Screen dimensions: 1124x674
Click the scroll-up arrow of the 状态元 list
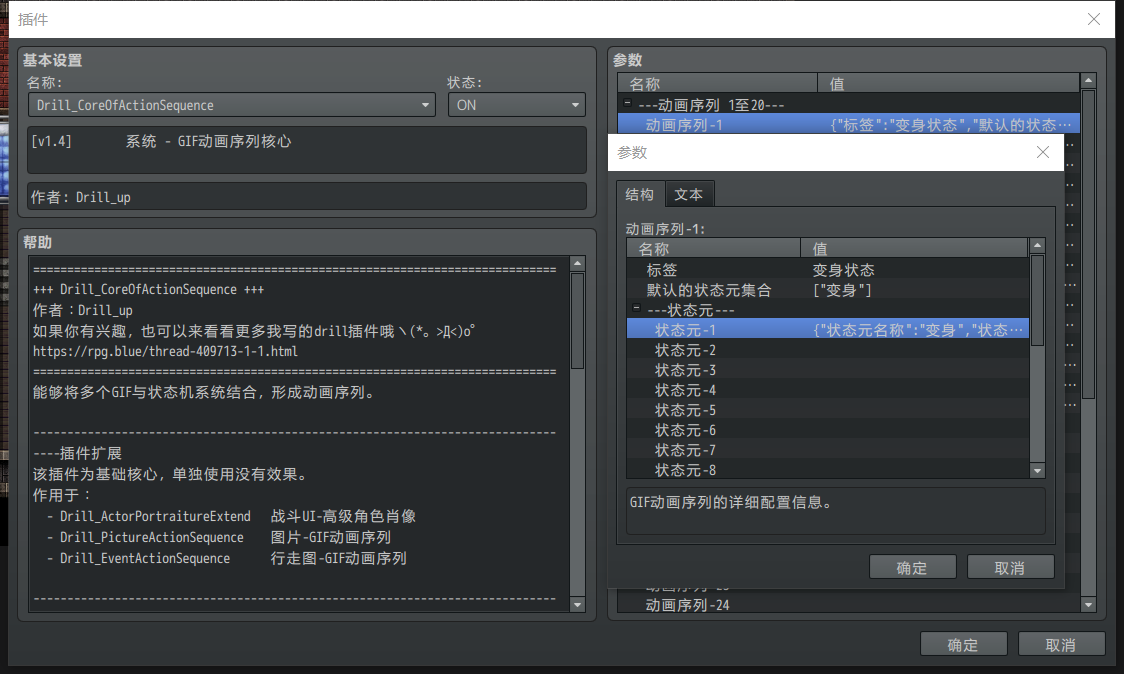pyautogui.click(x=1037, y=246)
